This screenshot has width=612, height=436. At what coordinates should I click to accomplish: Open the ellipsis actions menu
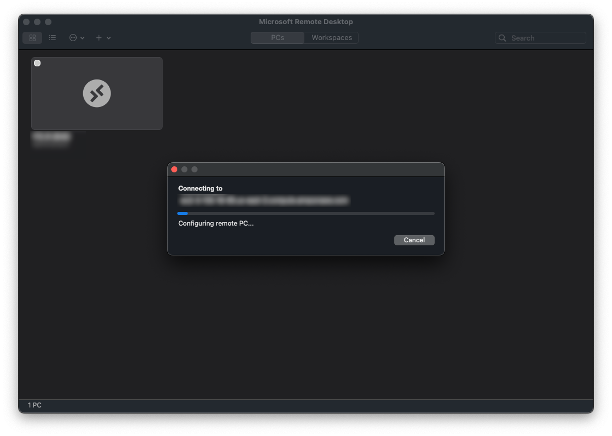(76, 38)
